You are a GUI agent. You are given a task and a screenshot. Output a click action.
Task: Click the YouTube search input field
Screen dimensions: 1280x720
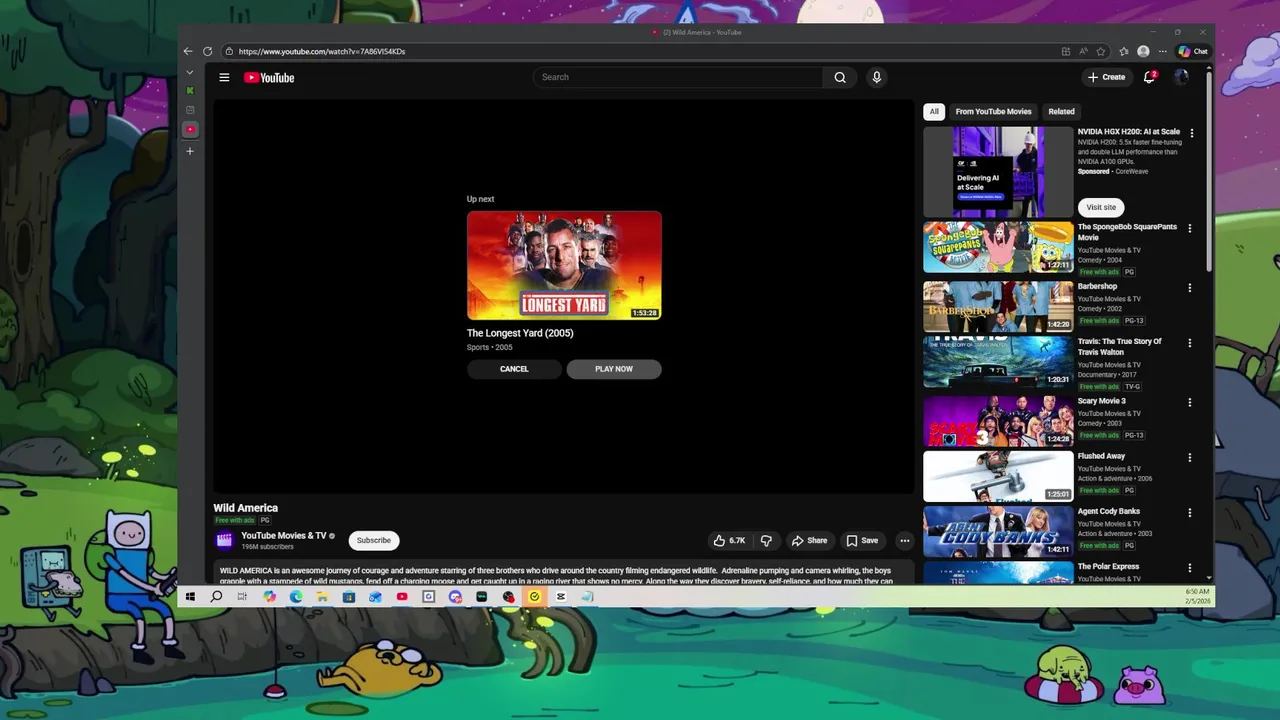680,77
